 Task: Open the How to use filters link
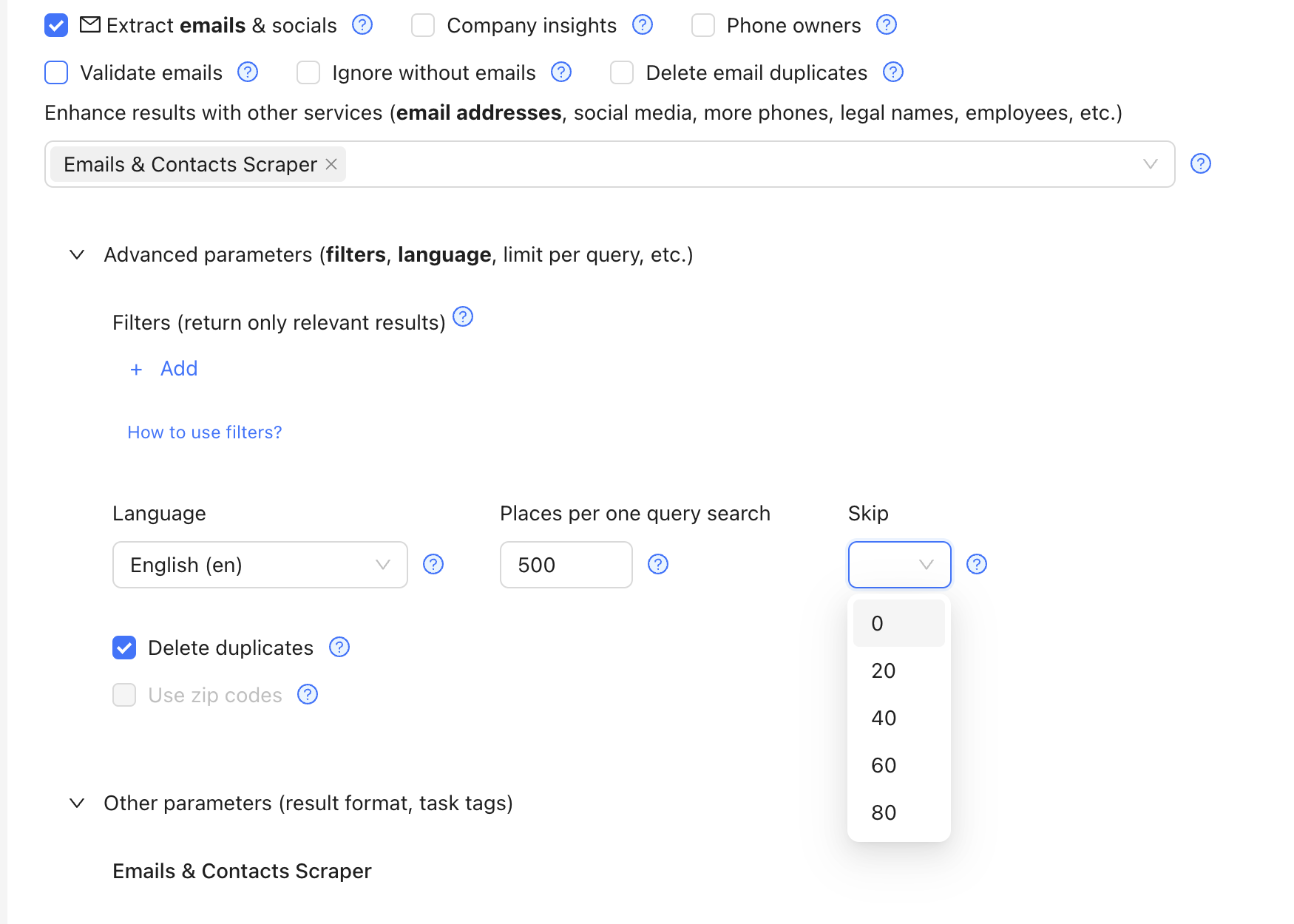pos(205,432)
